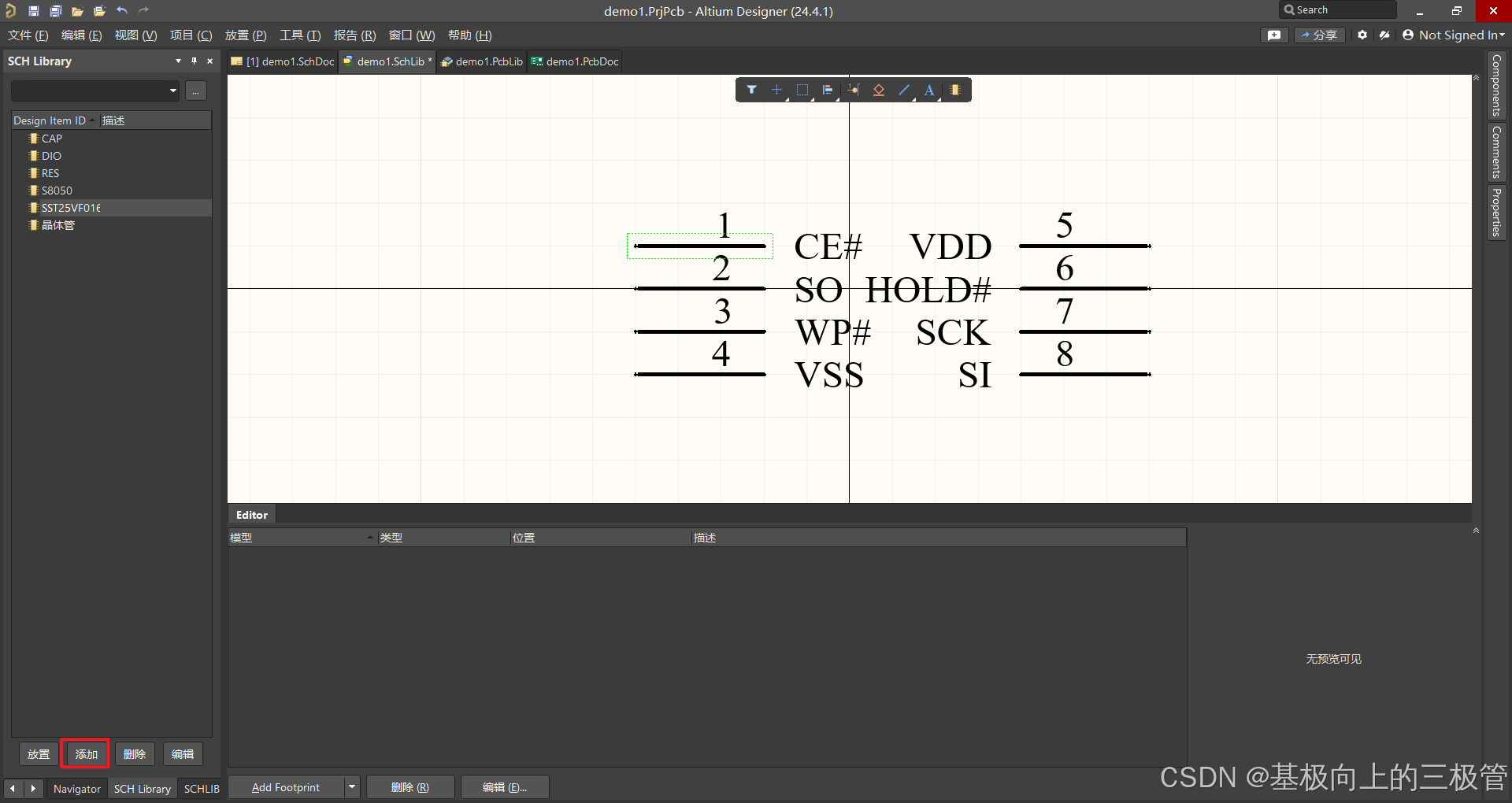The width and height of the screenshot is (1512, 803).
Task: Open the settings gear icon
Action: 1362,35
